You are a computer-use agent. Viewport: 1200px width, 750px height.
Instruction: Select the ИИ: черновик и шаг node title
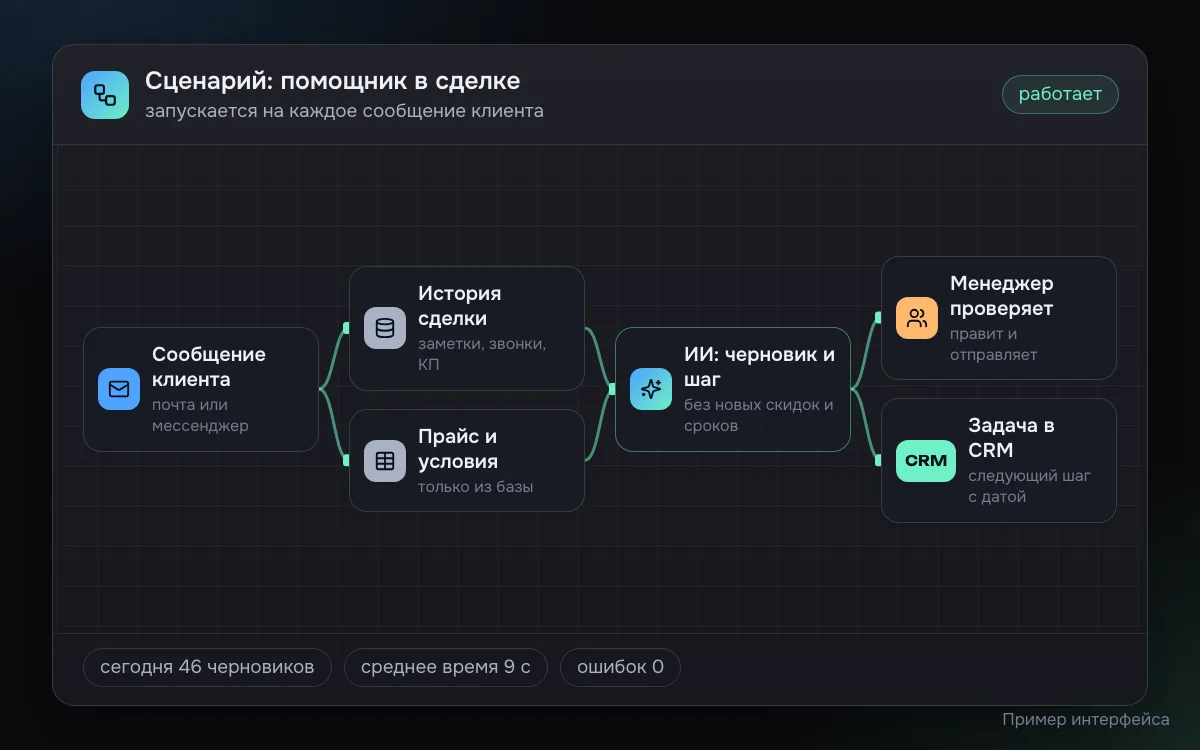point(759,367)
